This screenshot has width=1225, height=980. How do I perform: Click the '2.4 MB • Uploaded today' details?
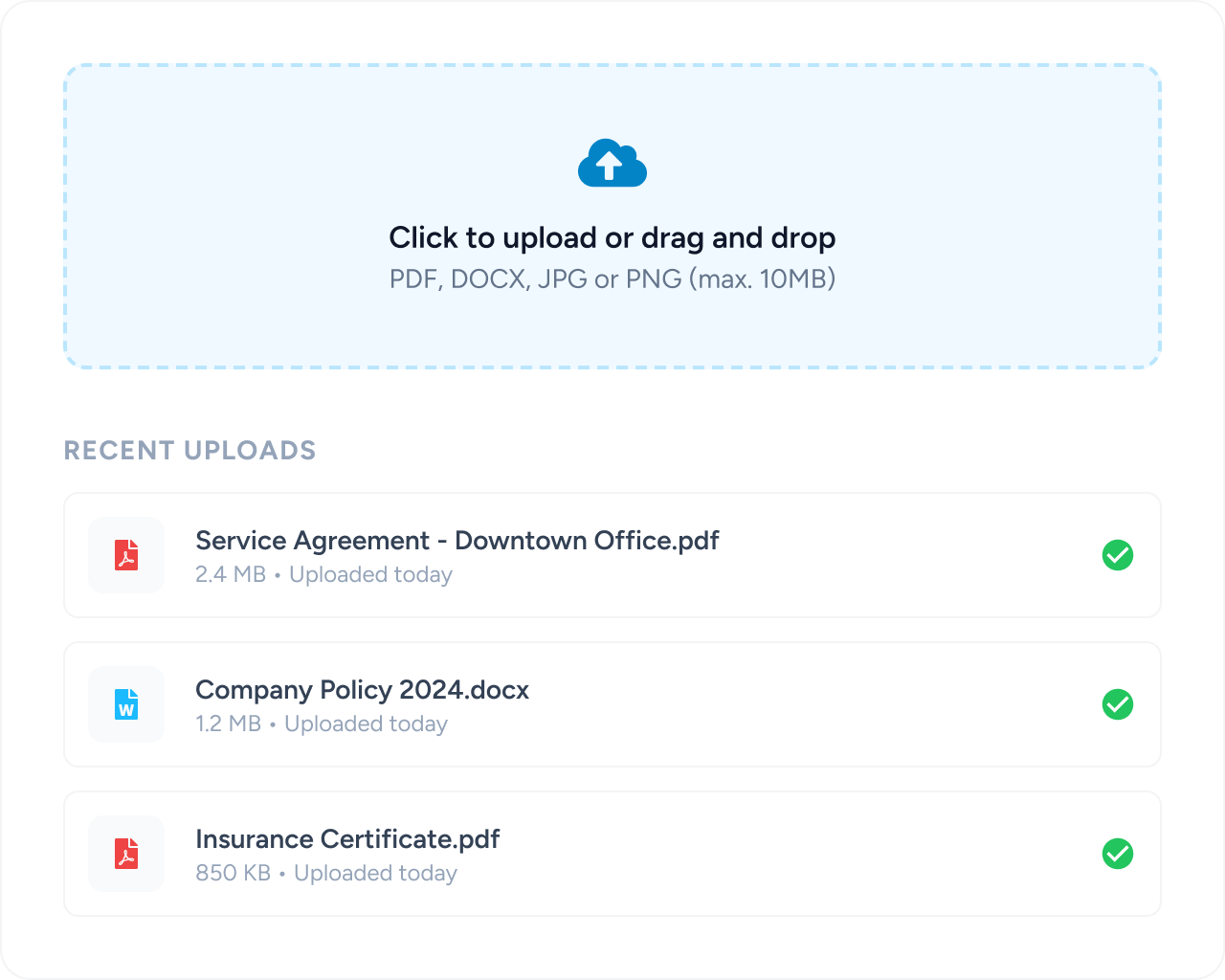tap(323, 575)
